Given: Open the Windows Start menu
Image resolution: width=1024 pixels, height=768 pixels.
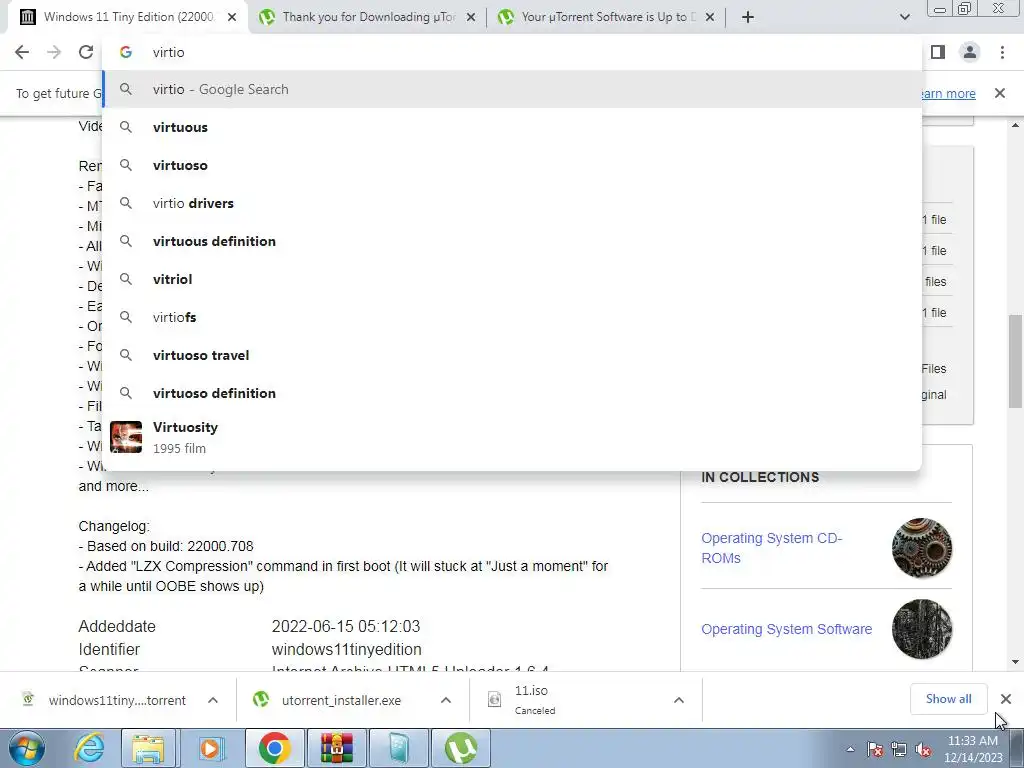Looking at the screenshot, I should 27,748.
